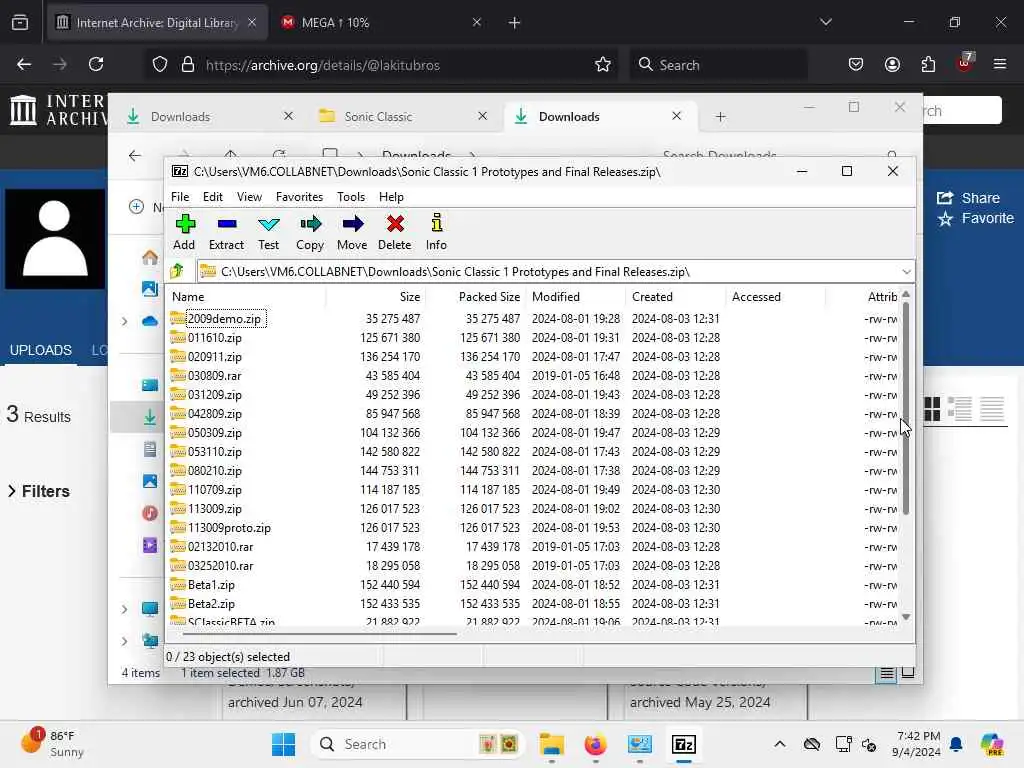The height and width of the screenshot is (768, 1024).
Task: Sort by Created column header
Action: tap(675, 296)
